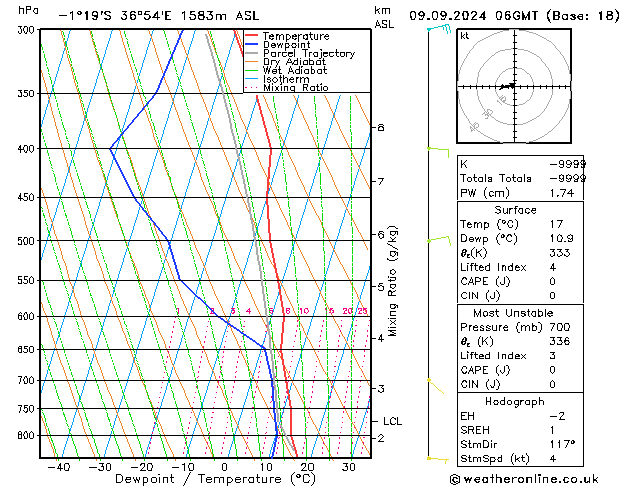The width and height of the screenshot is (629, 486).
Task: Click the Hodograph section heading
Action: tap(515, 402)
